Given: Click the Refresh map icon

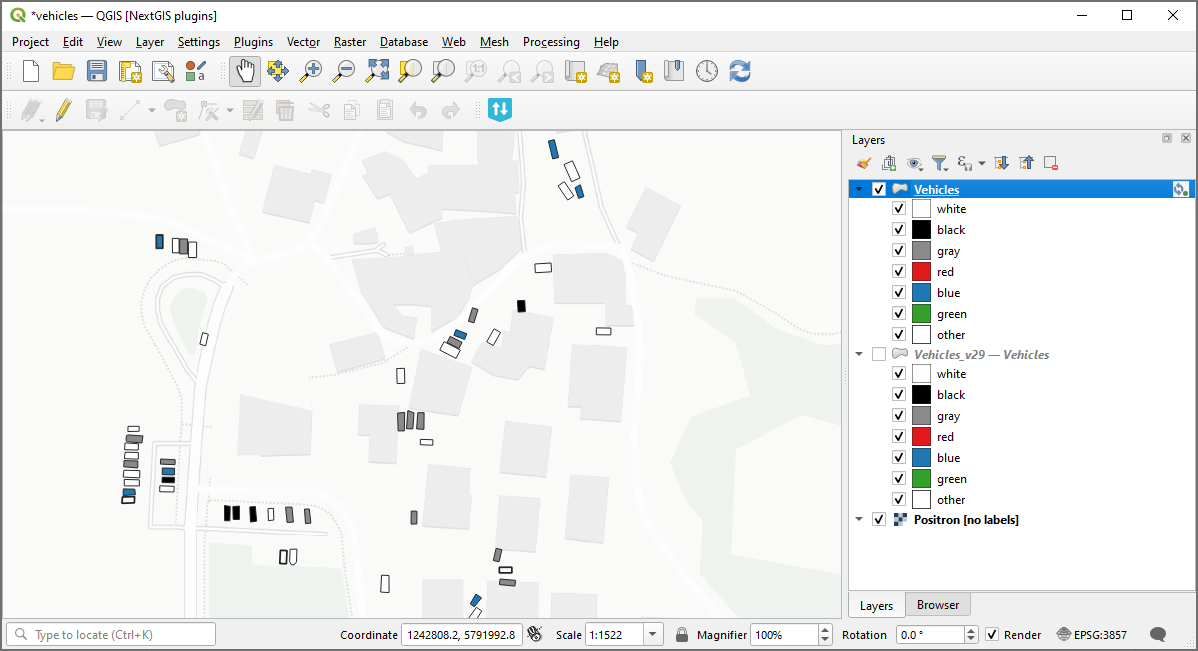Looking at the screenshot, I should pos(740,71).
